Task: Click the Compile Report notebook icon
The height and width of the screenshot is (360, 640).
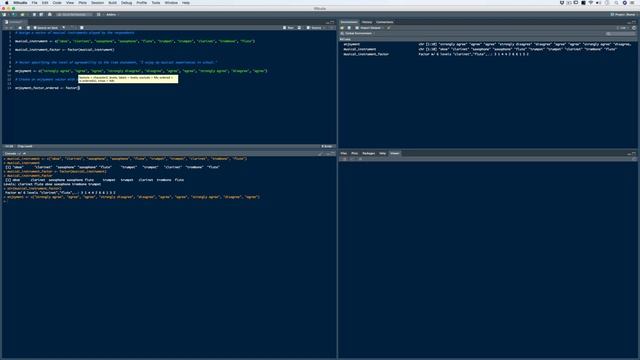Action: click(x=82, y=28)
